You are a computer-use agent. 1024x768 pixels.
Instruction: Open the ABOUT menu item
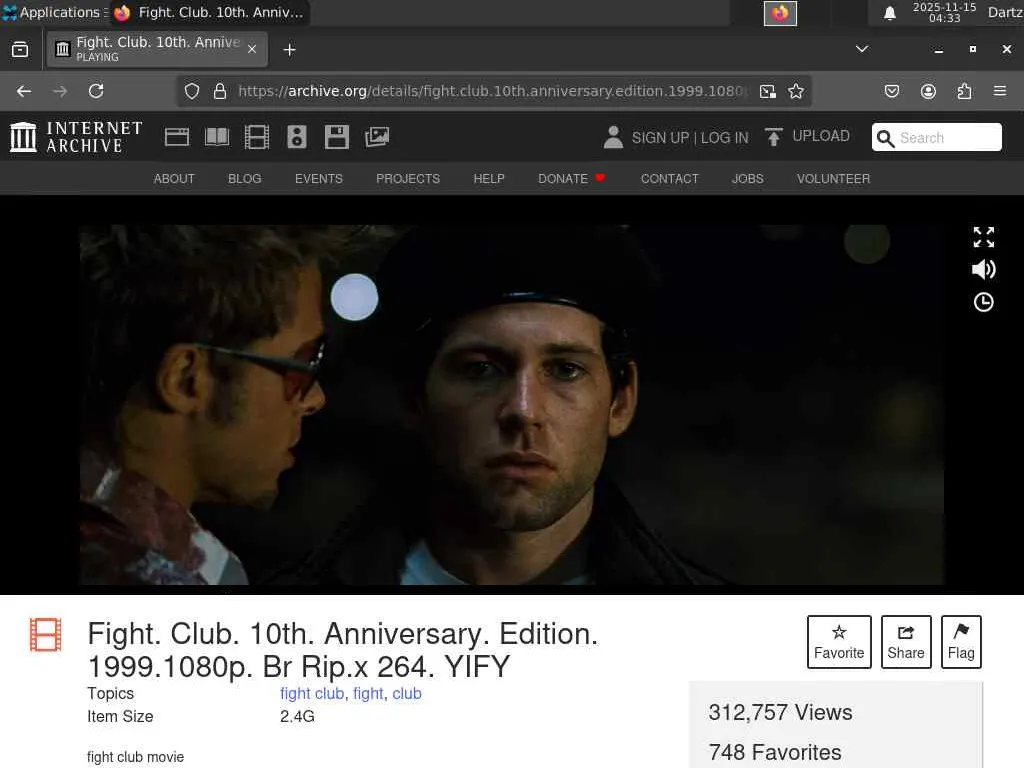[x=174, y=179]
